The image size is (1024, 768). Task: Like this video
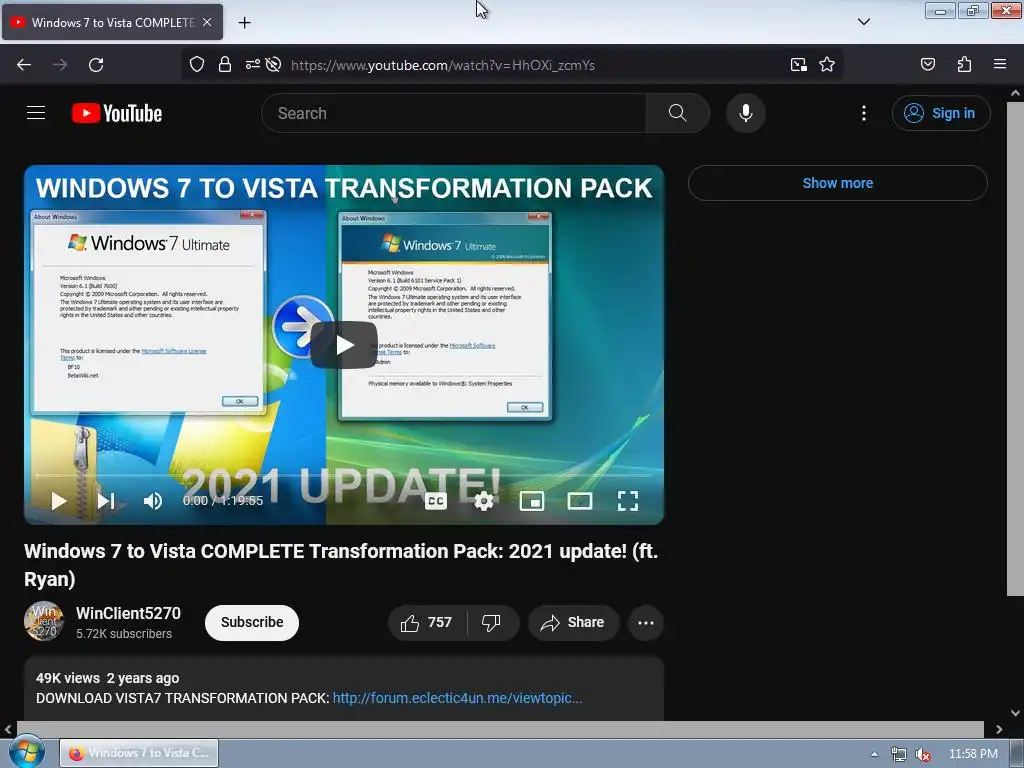(427, 622)
